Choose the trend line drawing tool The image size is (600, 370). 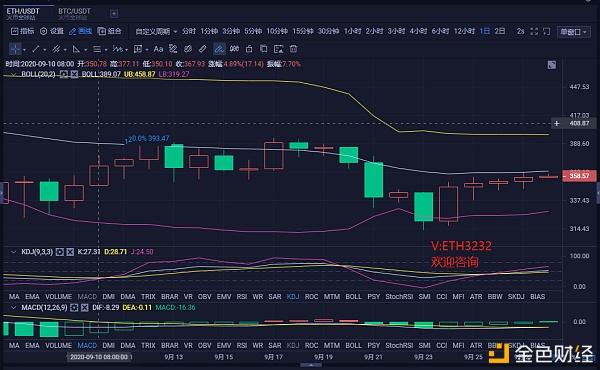tap(36, 49)
